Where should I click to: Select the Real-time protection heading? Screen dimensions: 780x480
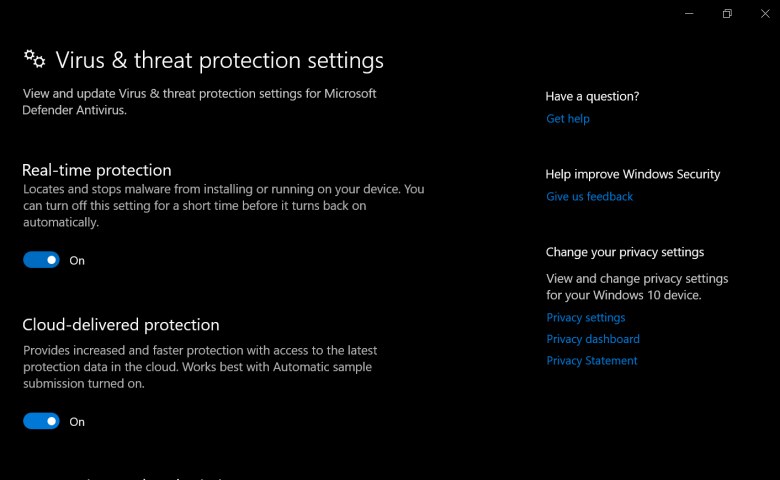[97, 170]
